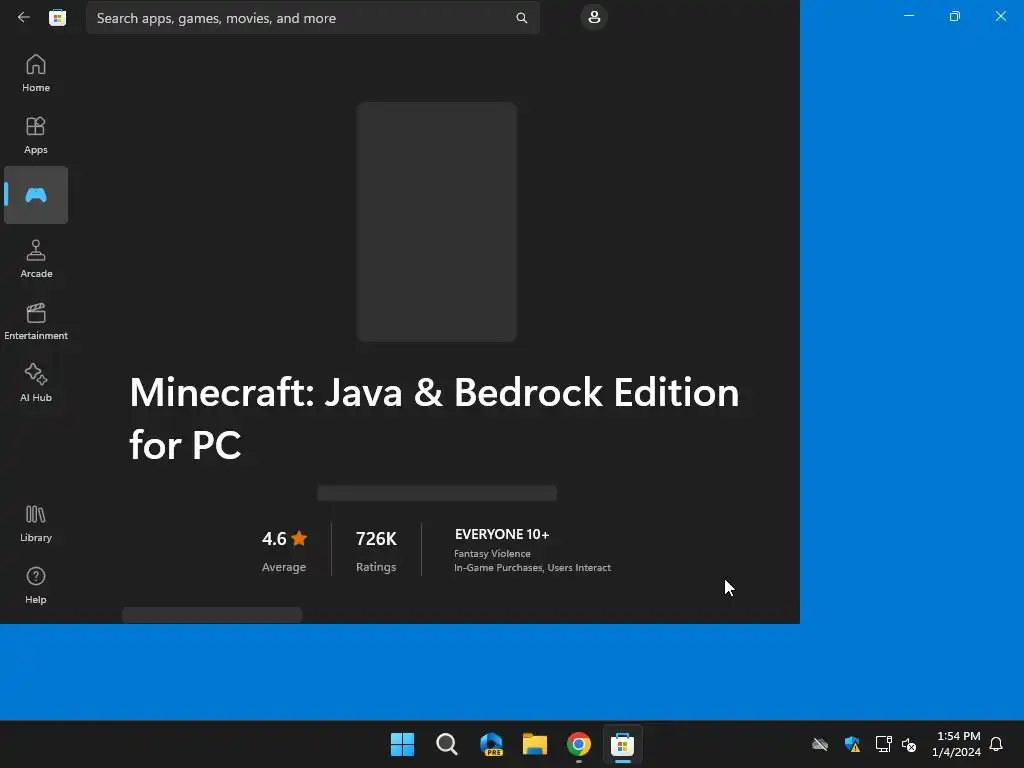
Task: Launch Microsoft Edge PRE from the taskbar
Action: (x=491, y=744)
